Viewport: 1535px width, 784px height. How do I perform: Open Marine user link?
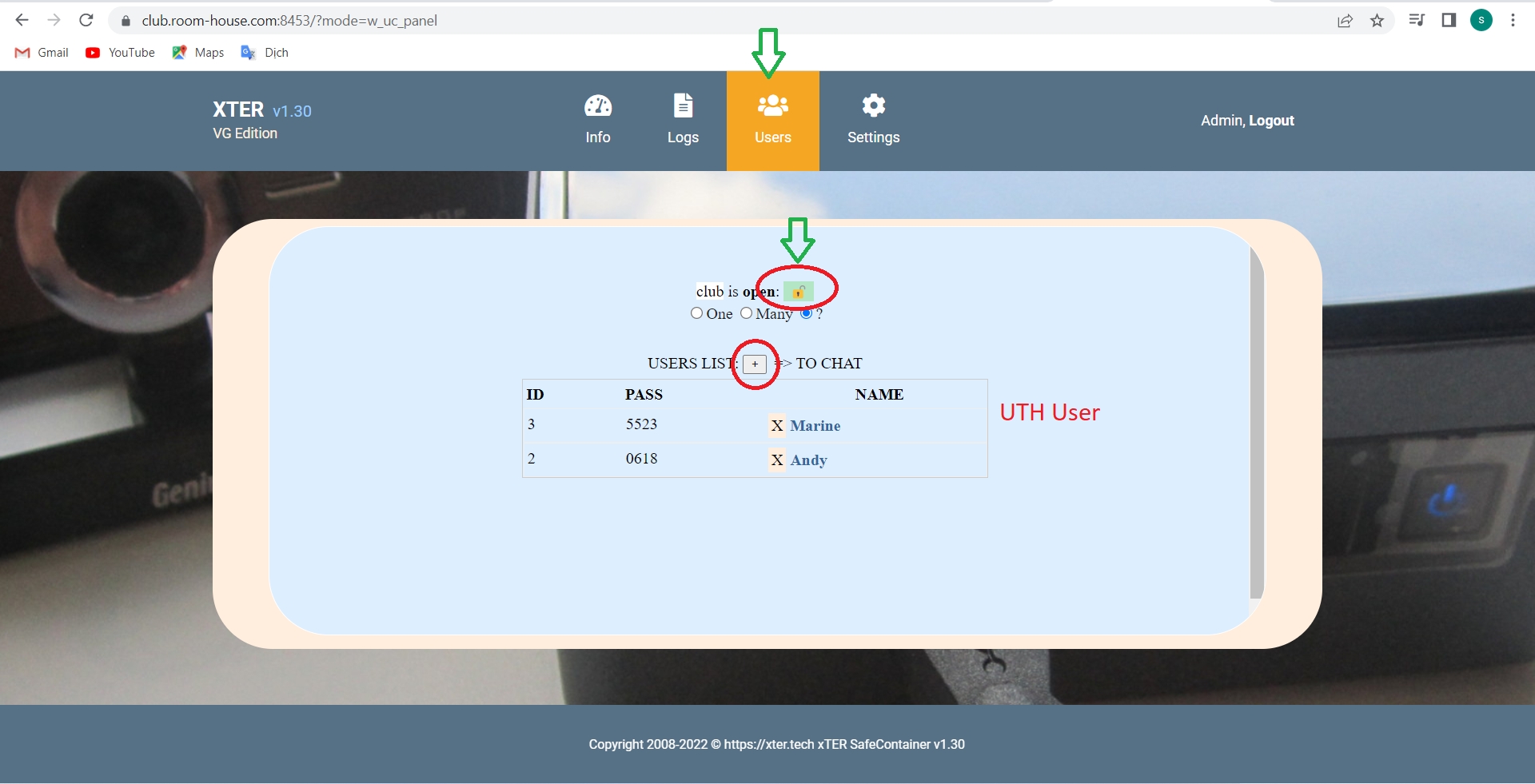pyautogui.click(x=815, y=426)
